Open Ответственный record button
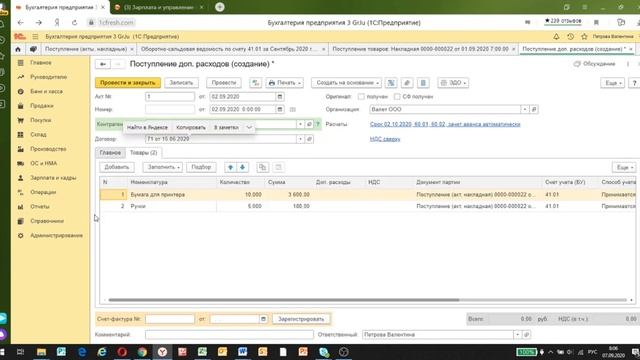640x360 pixels. [526, 335]
